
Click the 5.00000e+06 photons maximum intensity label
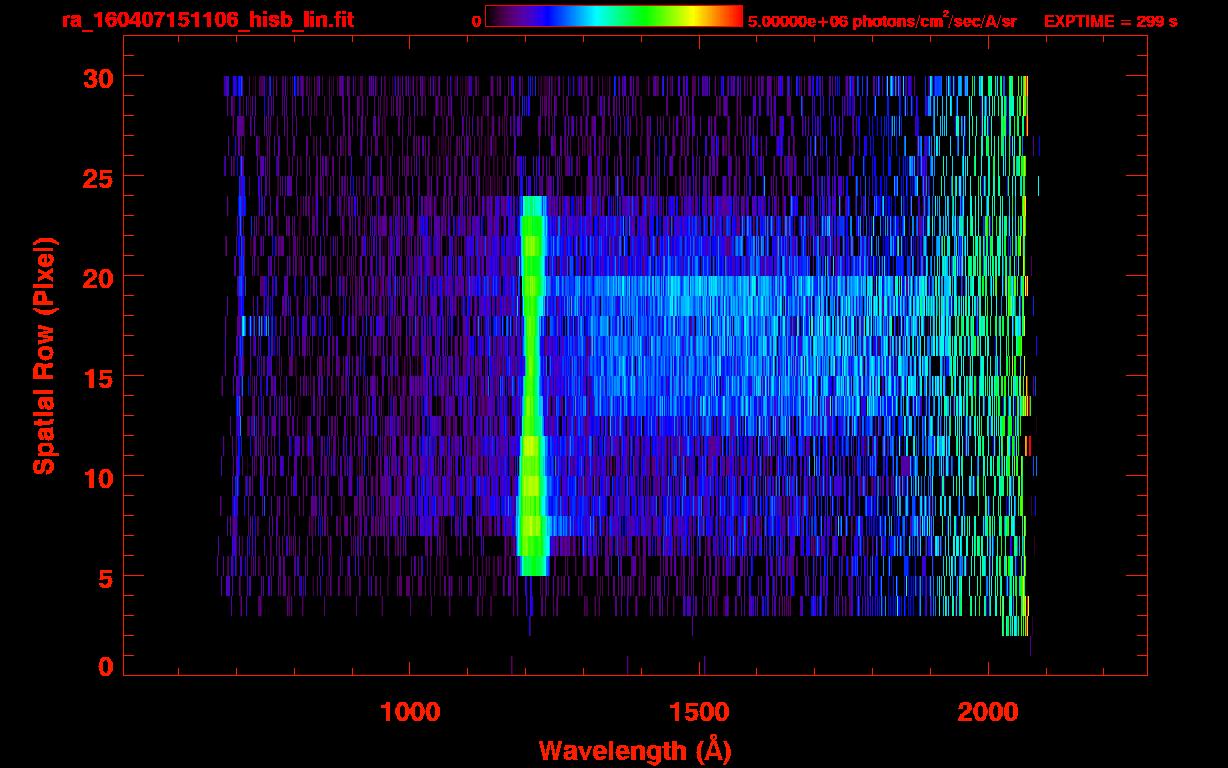tap(882, 21)
